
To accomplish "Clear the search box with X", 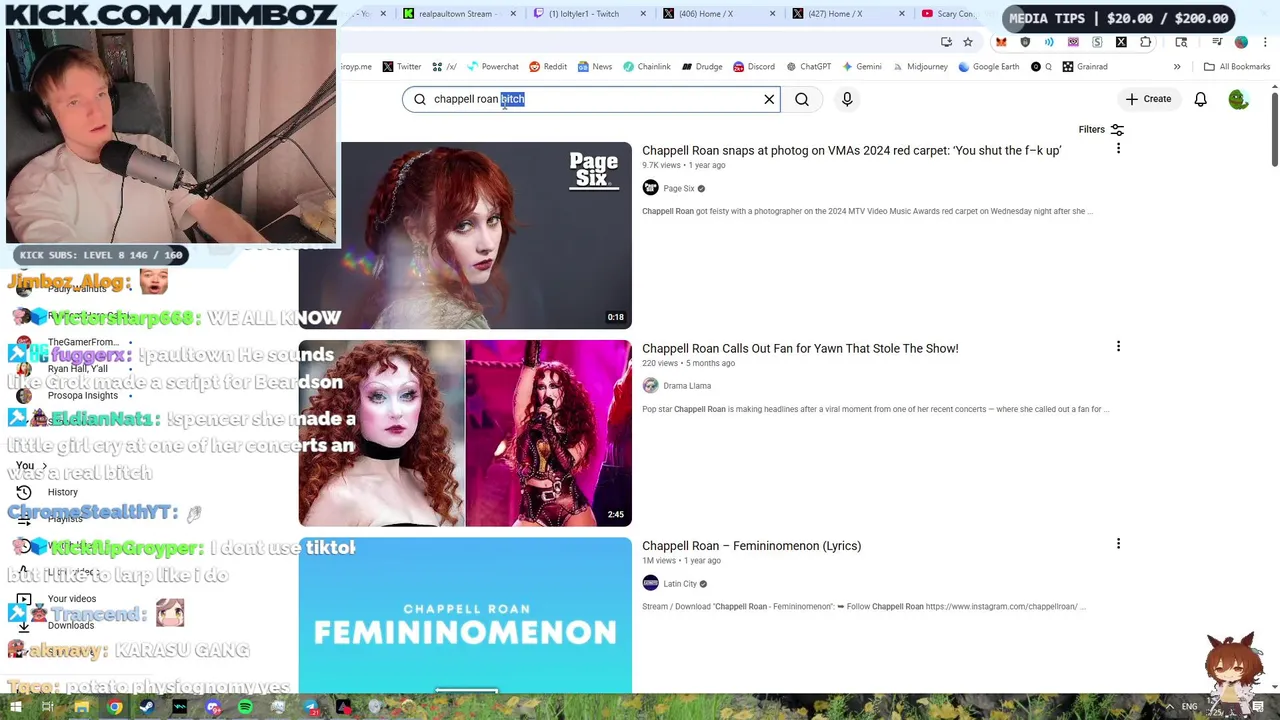I will click(769, 99).
